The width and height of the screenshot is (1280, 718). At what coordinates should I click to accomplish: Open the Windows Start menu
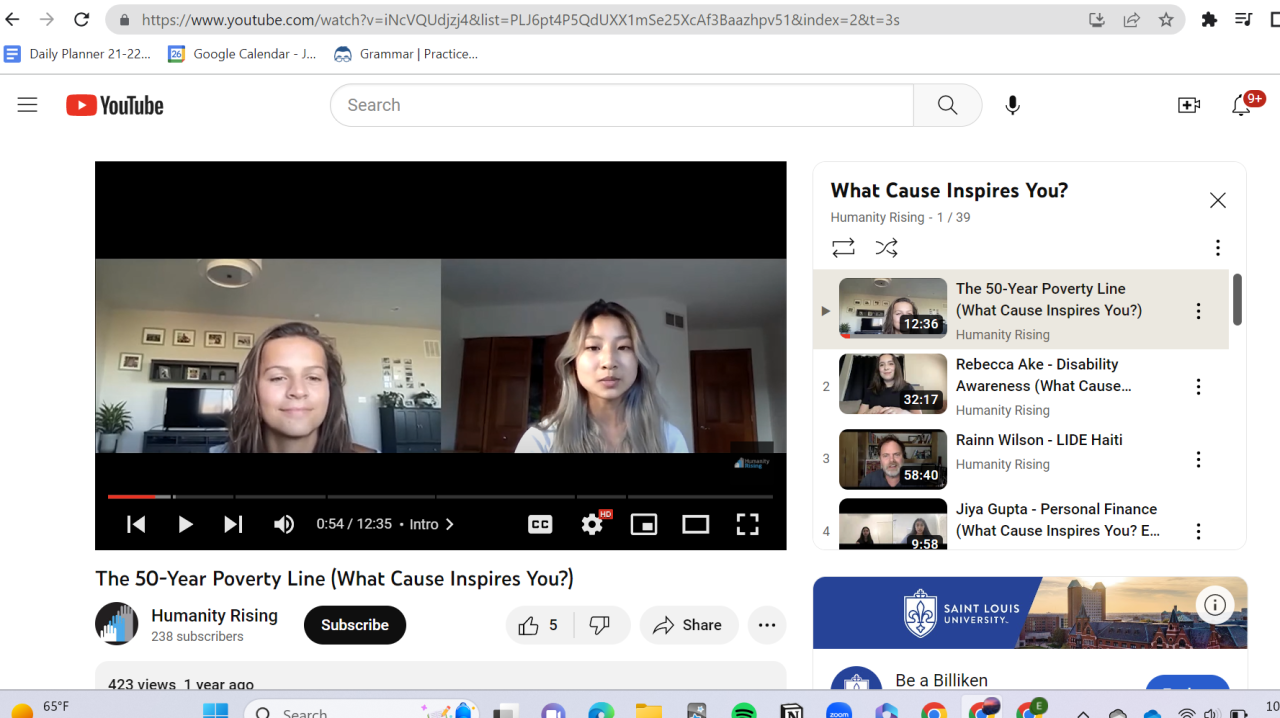coord(215,711)
